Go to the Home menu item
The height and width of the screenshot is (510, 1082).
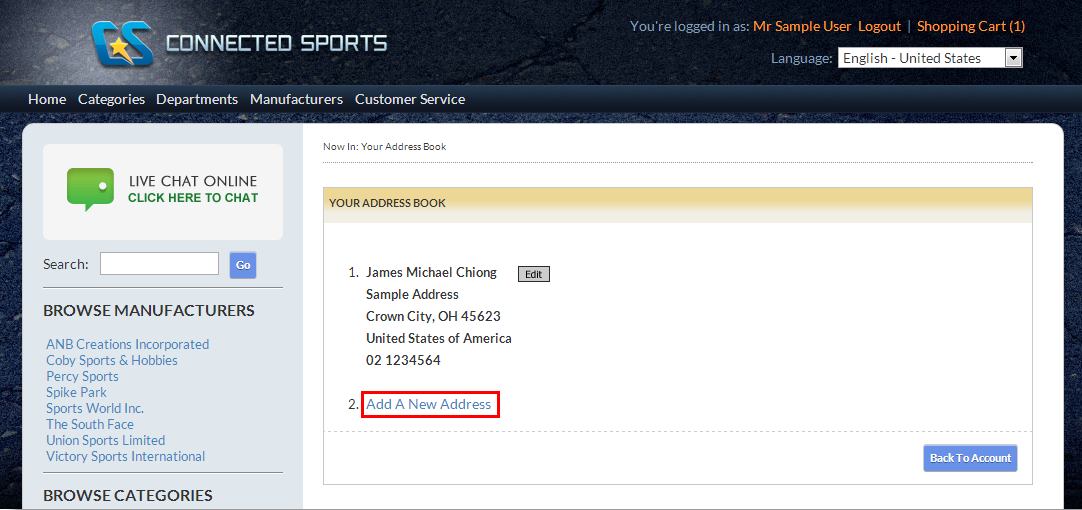click(47, 99)
